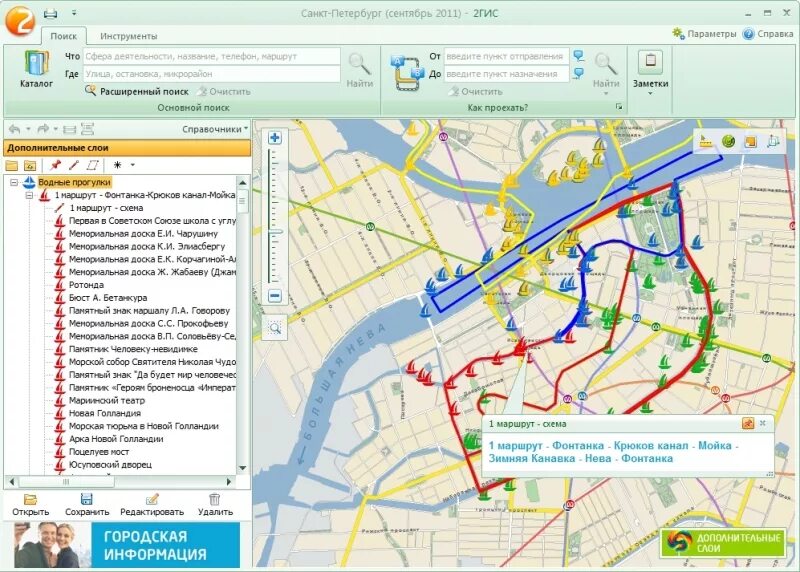Select the line drawing tool
The width and height of the screenshot is (800, 572).
click(74, 165)
